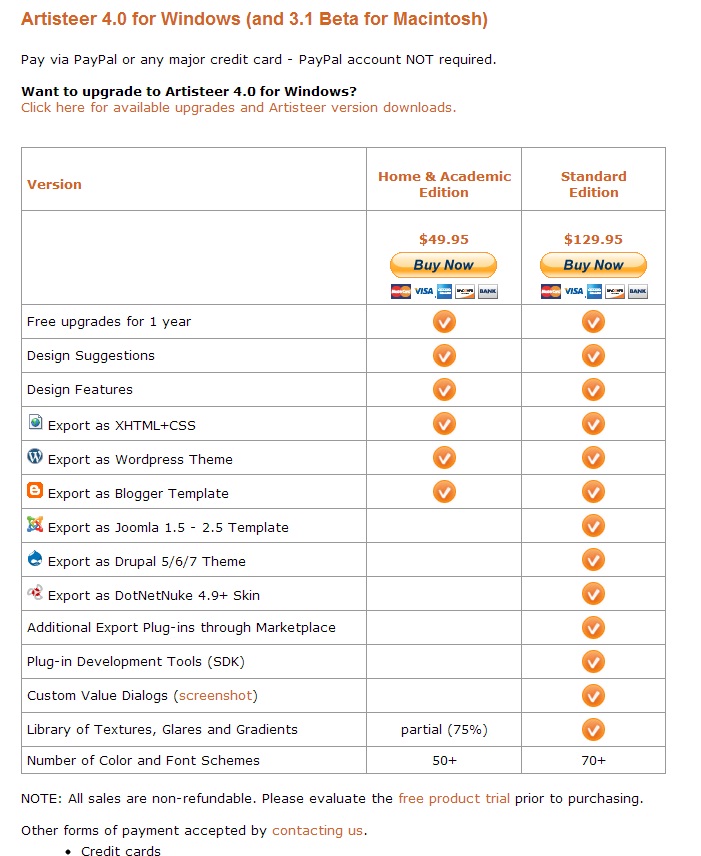Click Visa icon under Standard Edition

tap(573, 291)
